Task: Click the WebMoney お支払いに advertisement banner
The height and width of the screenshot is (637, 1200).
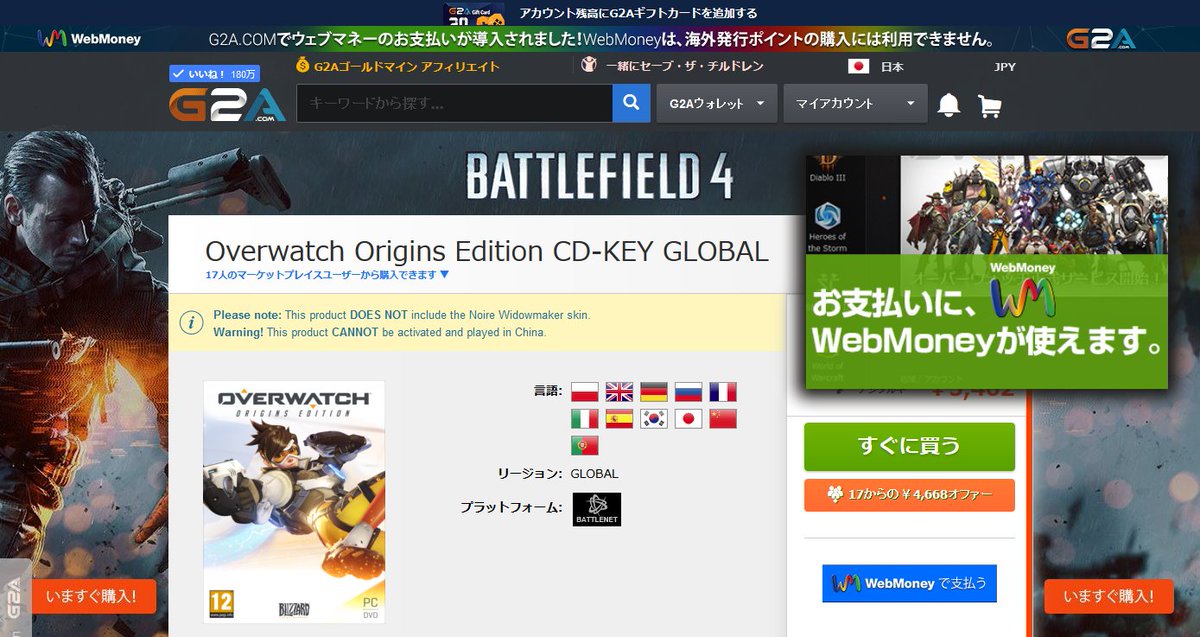Action: click(x=987, y=271)
